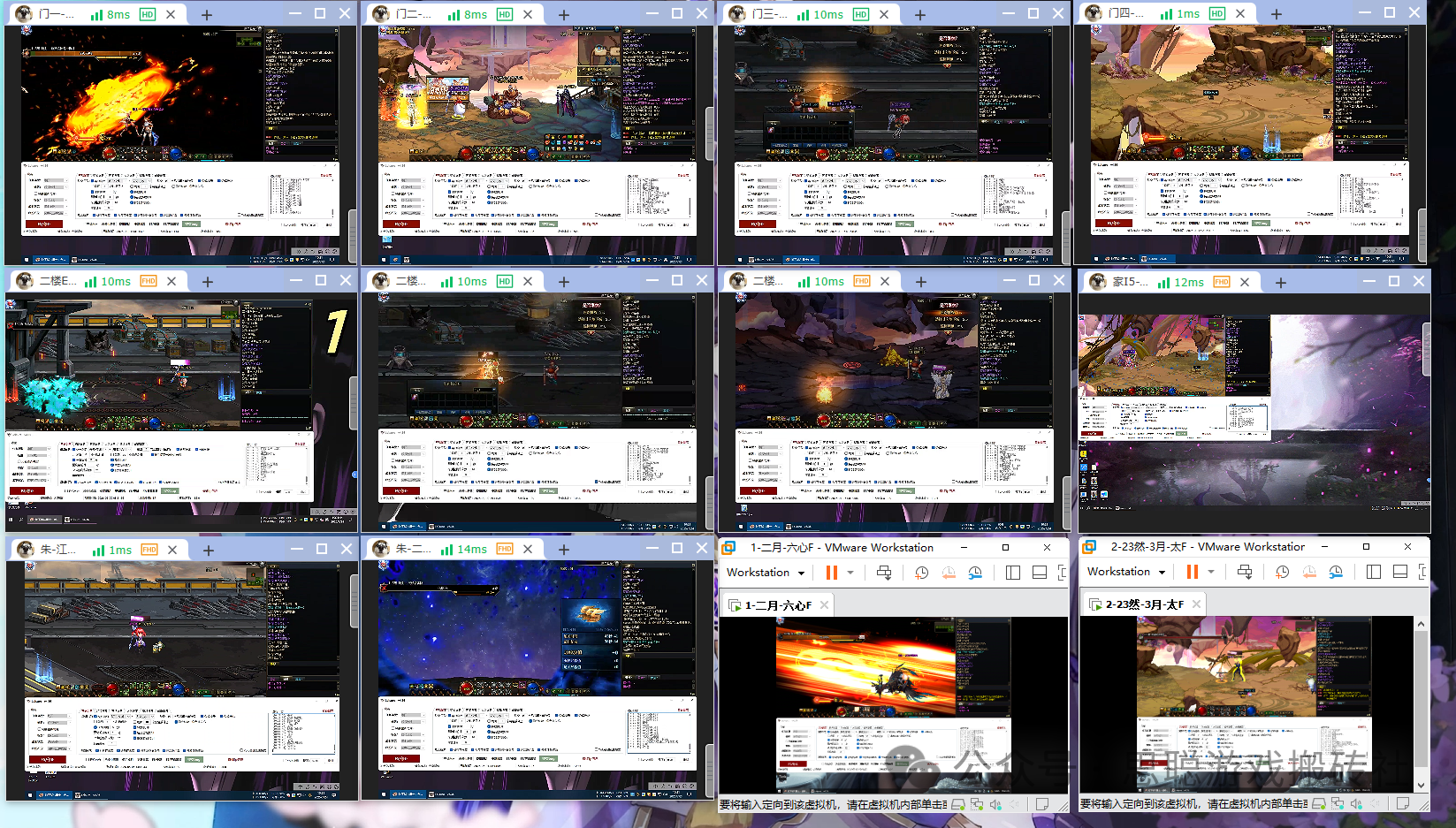Revert to snapshot in the 2-23然-3月-太F window
Viewport: 1456px width, 828px height.
pos(1309,572)
